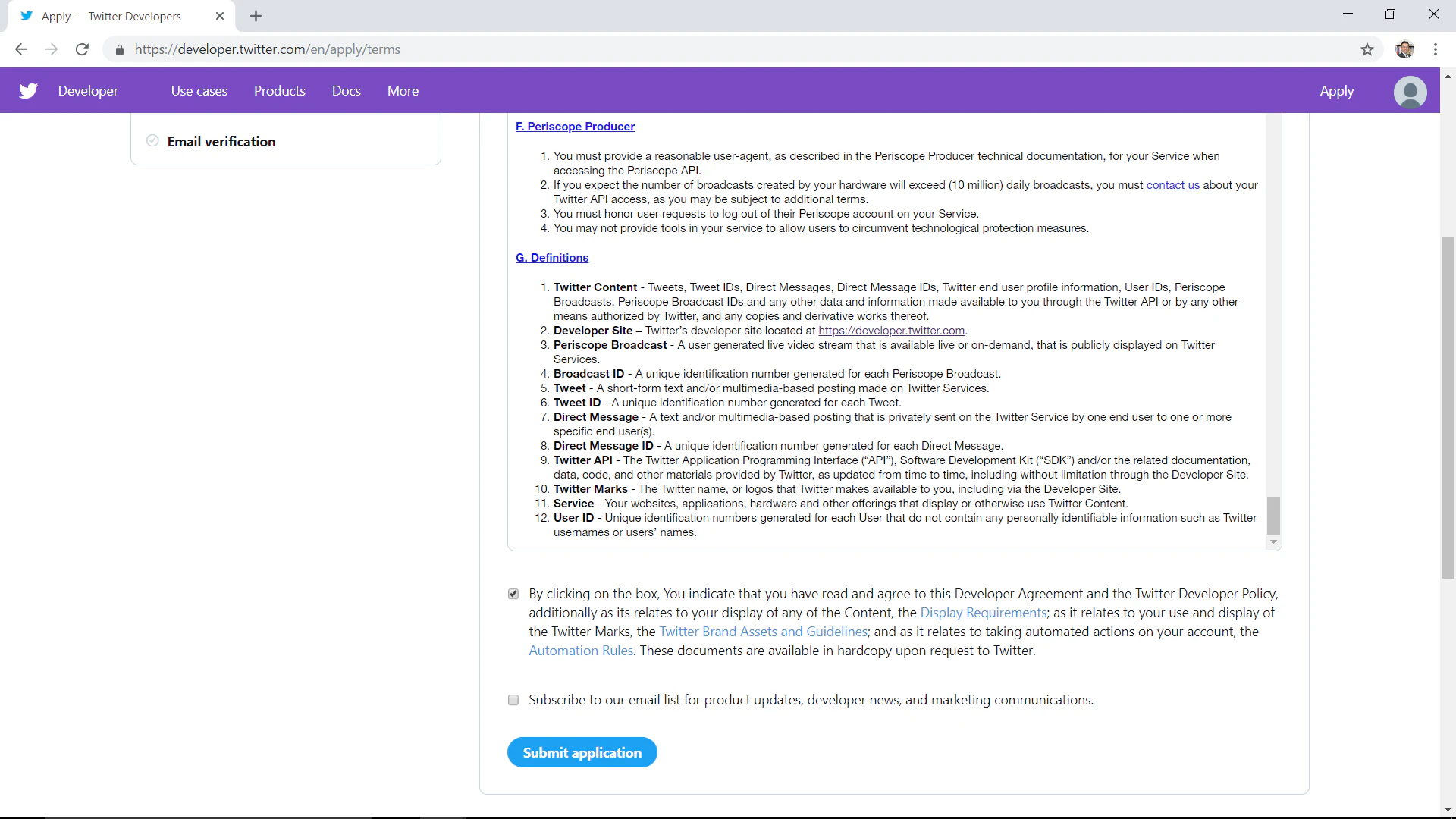Open the Automation Rules link

[581, 651]
